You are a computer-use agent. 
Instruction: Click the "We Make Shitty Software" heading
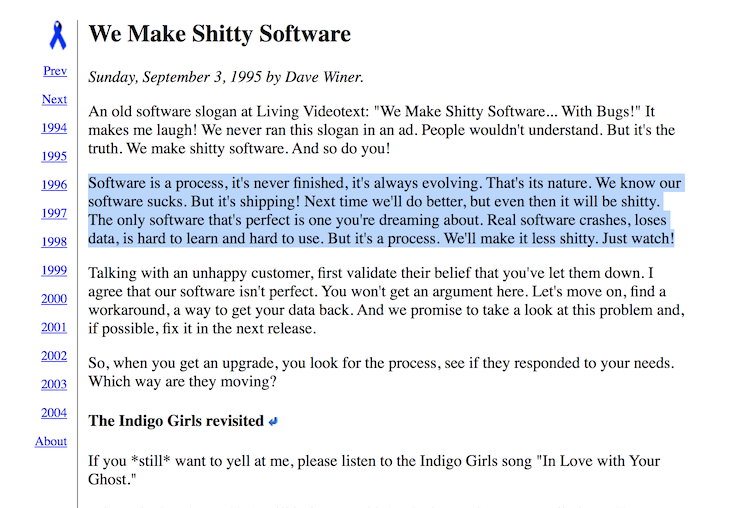pyautogui.click(x=220, y=34)
